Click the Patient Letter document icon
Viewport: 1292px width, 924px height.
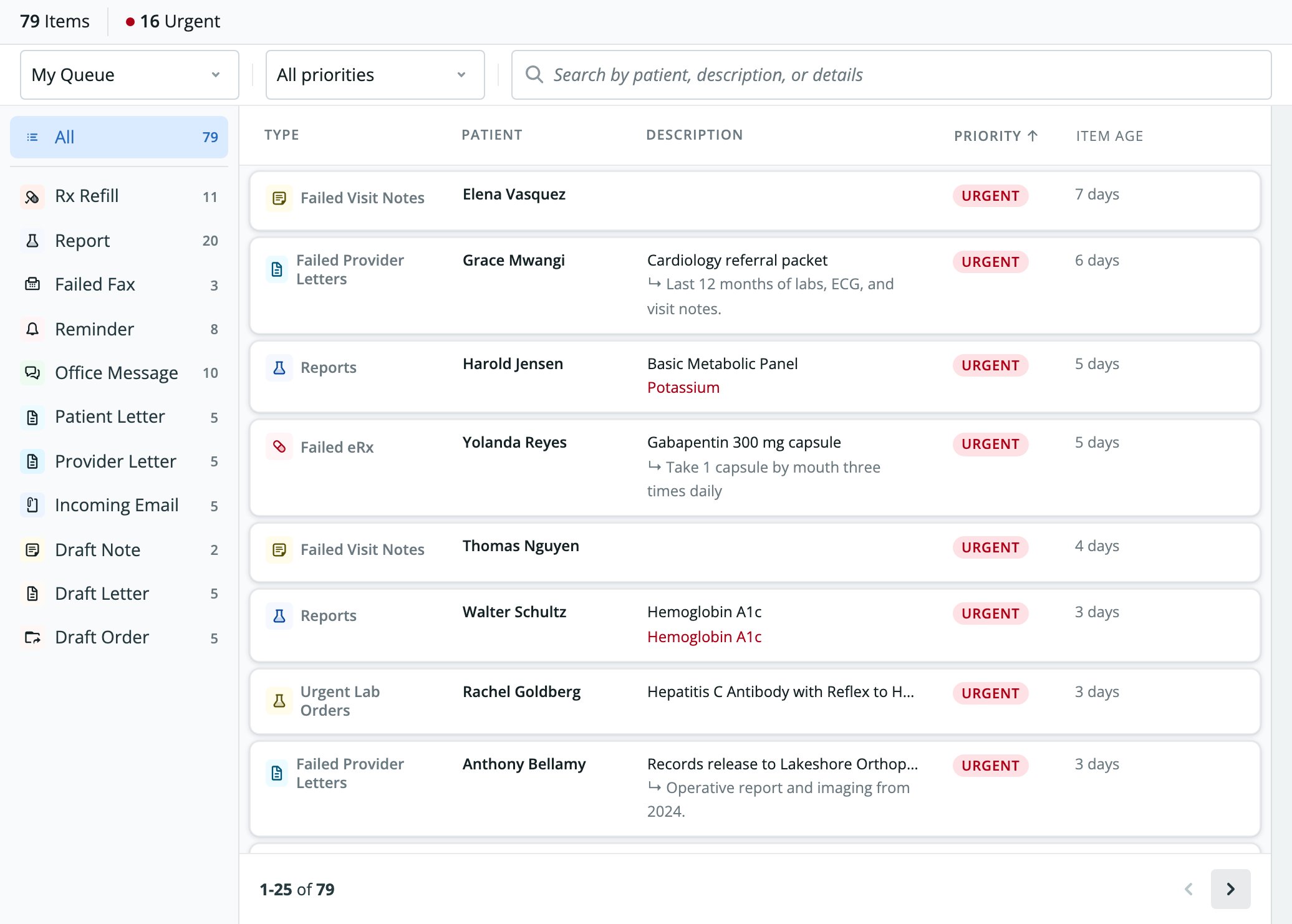tap(32, 417)
